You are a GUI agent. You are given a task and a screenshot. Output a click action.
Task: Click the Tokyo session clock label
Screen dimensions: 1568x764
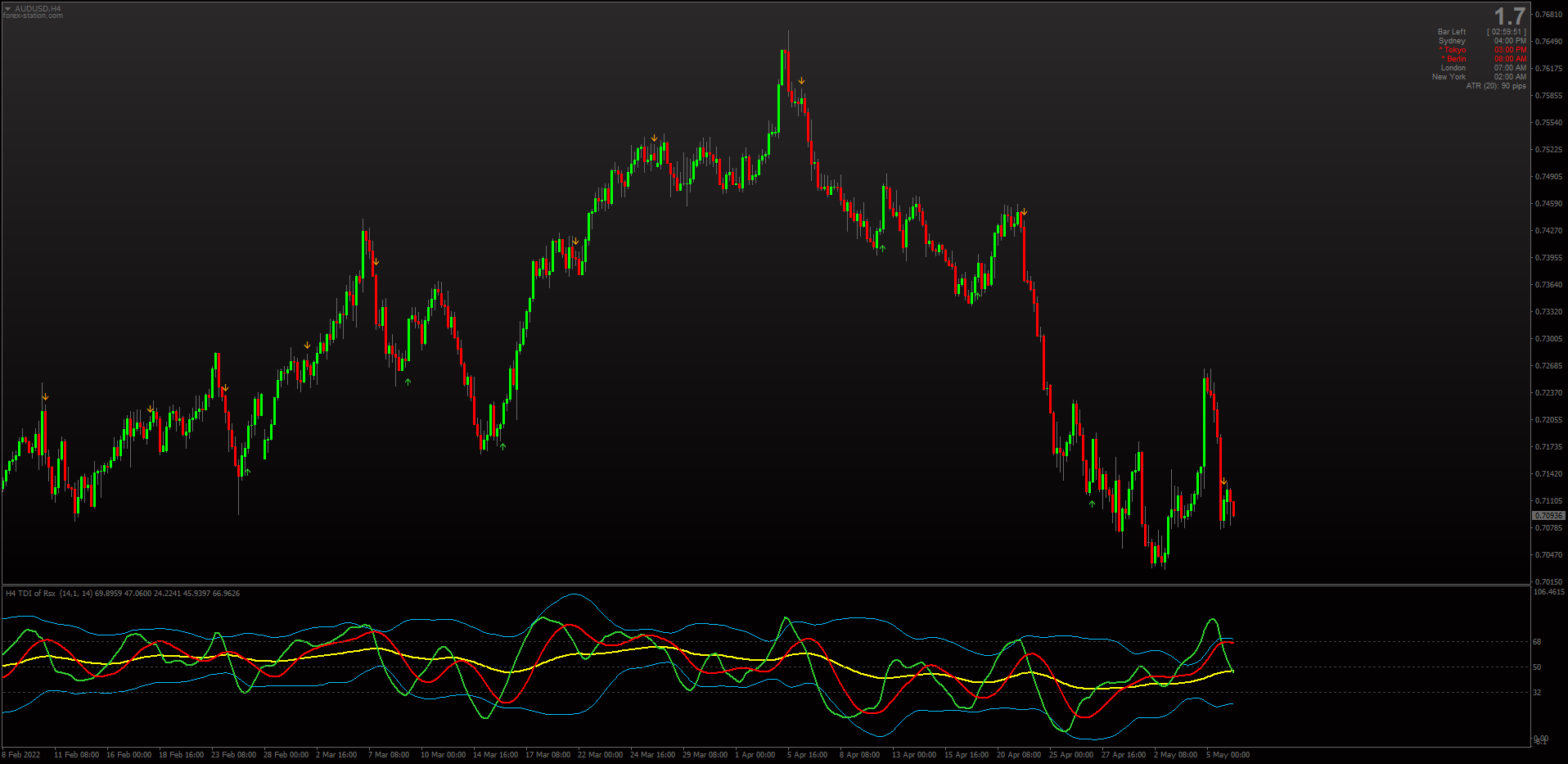click(1453, 50)
